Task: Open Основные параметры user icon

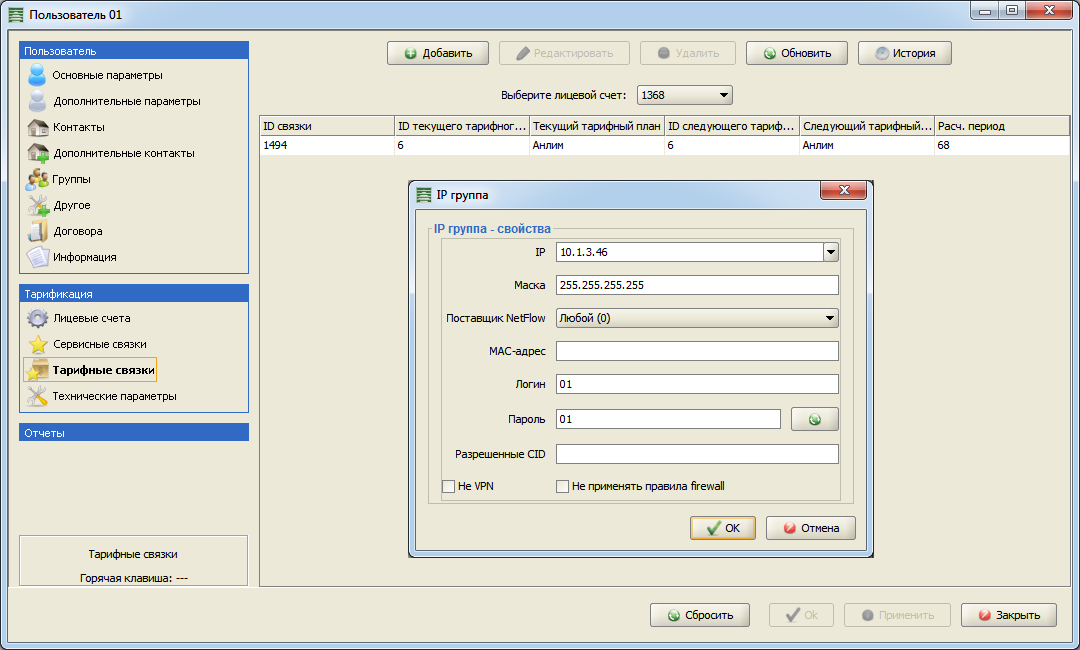Action: [38, 75]
